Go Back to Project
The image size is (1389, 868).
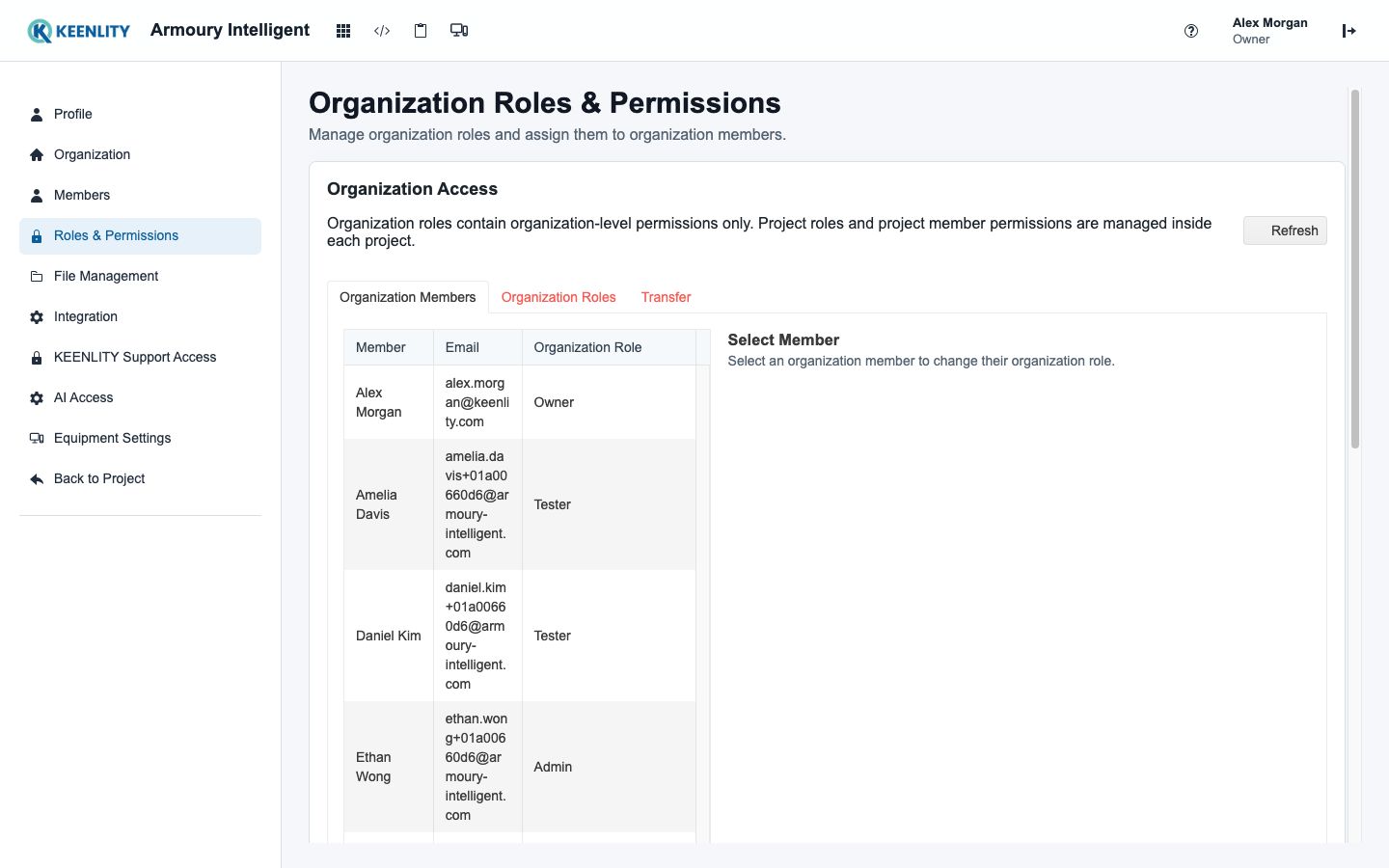[x=140, y=479]
